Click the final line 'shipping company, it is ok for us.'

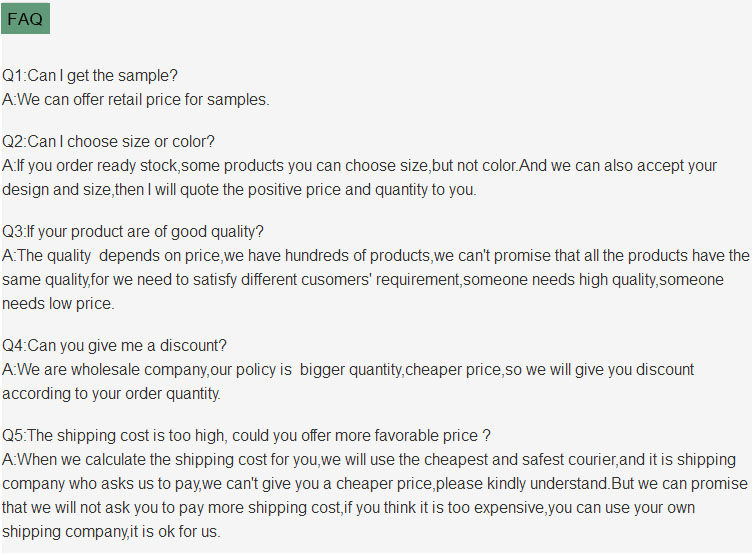[x=111, y=531]
